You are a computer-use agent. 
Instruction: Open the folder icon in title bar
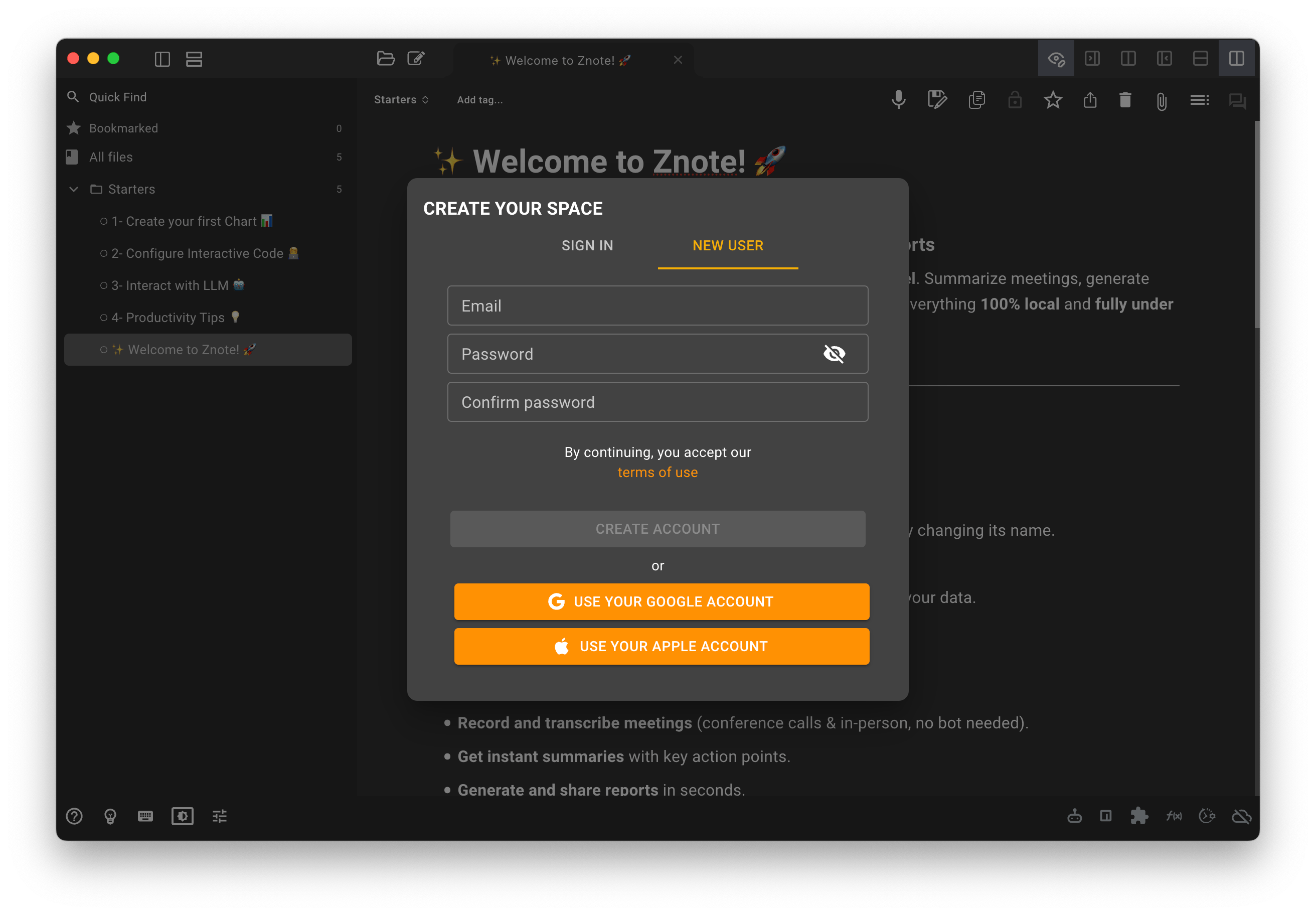click(x=386, y=59)
